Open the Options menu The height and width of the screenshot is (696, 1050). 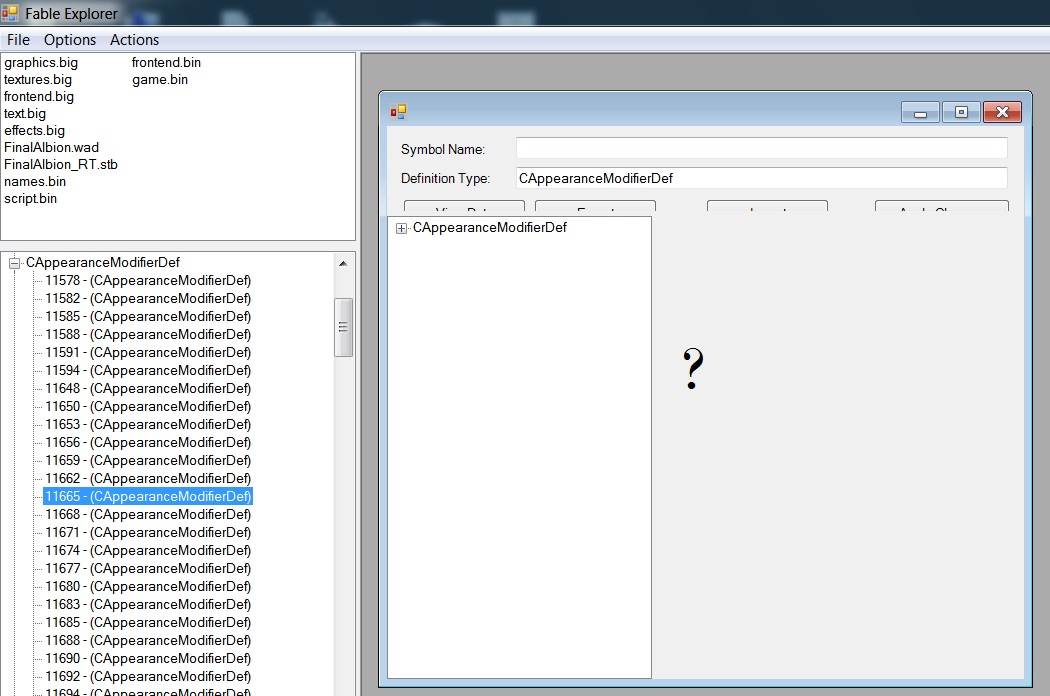70,40
